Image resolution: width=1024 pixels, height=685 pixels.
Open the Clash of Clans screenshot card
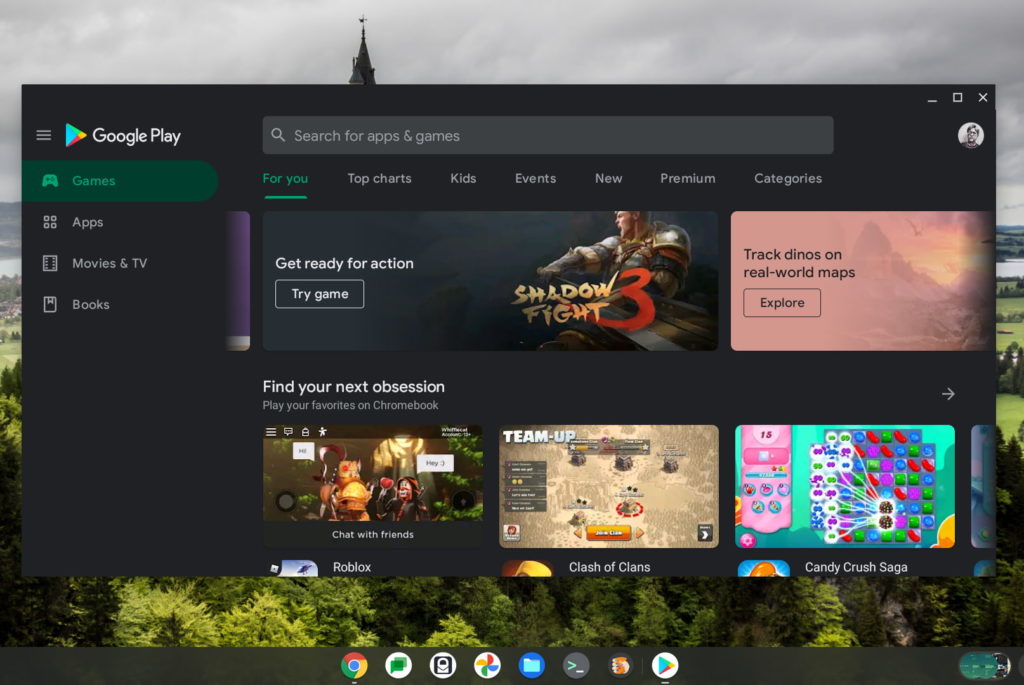(x=609, y=486)
